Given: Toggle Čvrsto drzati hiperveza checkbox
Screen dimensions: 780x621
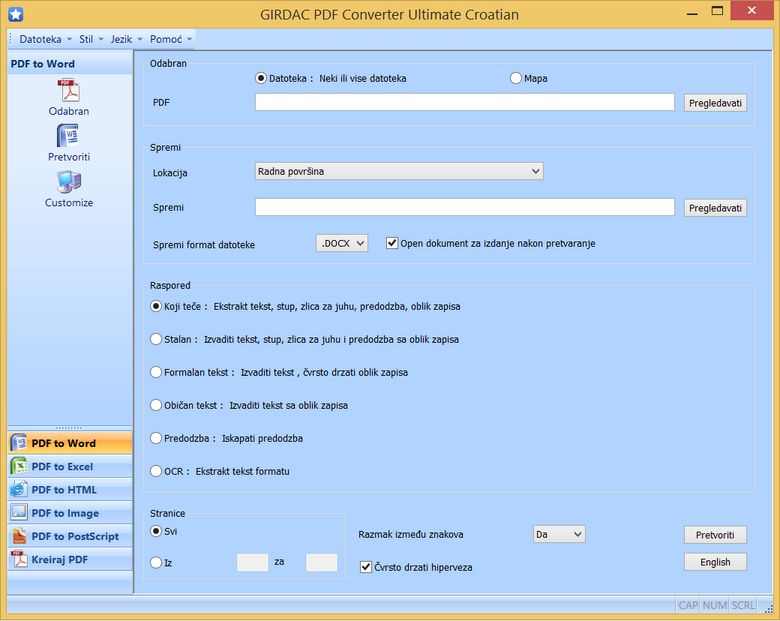Looking at the screenshot, I should (x=366, y=567).
